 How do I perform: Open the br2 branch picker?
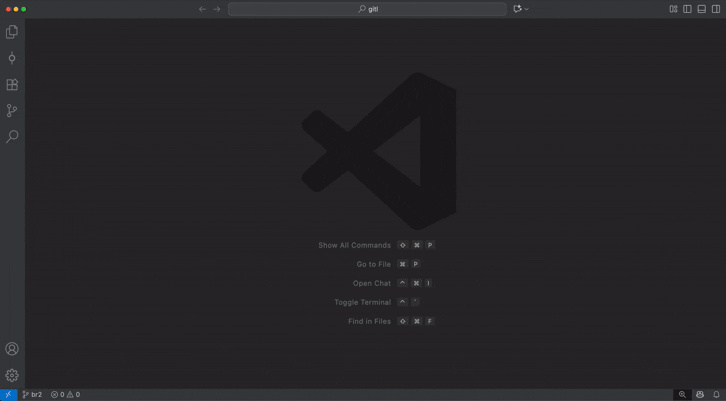[32, 394]
